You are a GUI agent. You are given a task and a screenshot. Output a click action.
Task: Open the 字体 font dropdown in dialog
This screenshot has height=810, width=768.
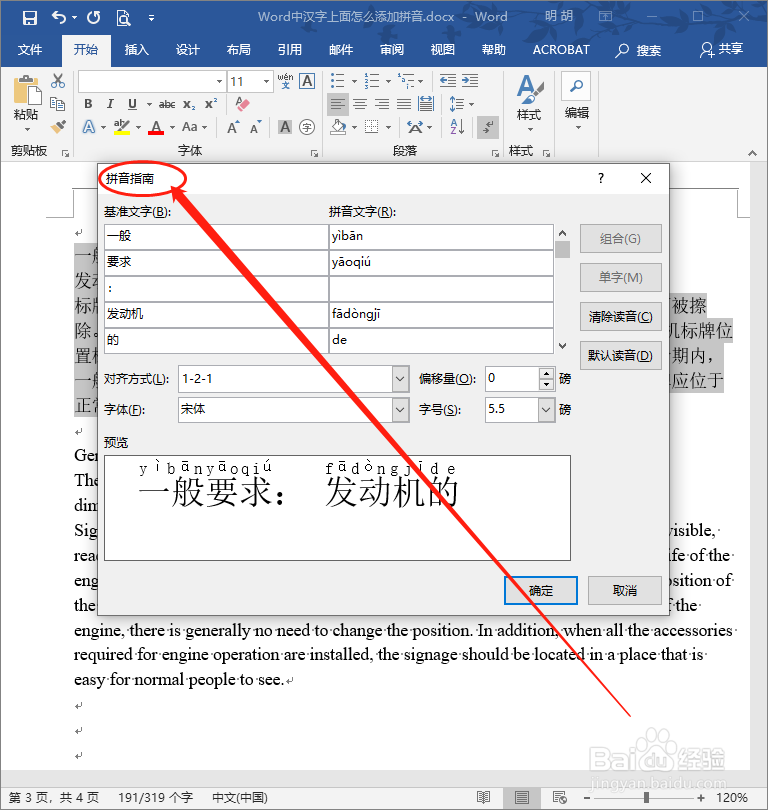[400, 410]
